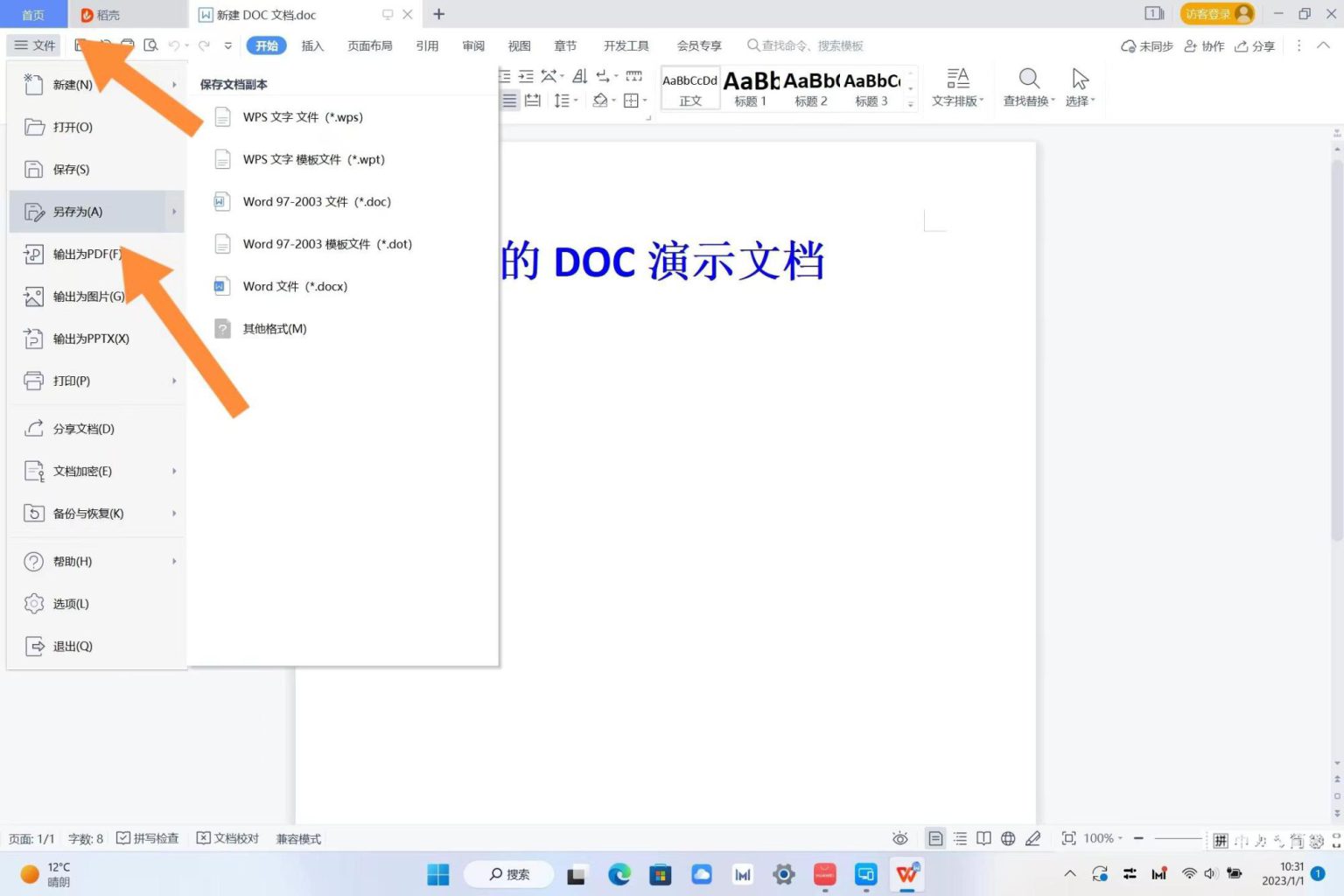Apply the 标题 1 heading style
The width and height of the screenshot is (1344, 896).
(x=750, y=87)
